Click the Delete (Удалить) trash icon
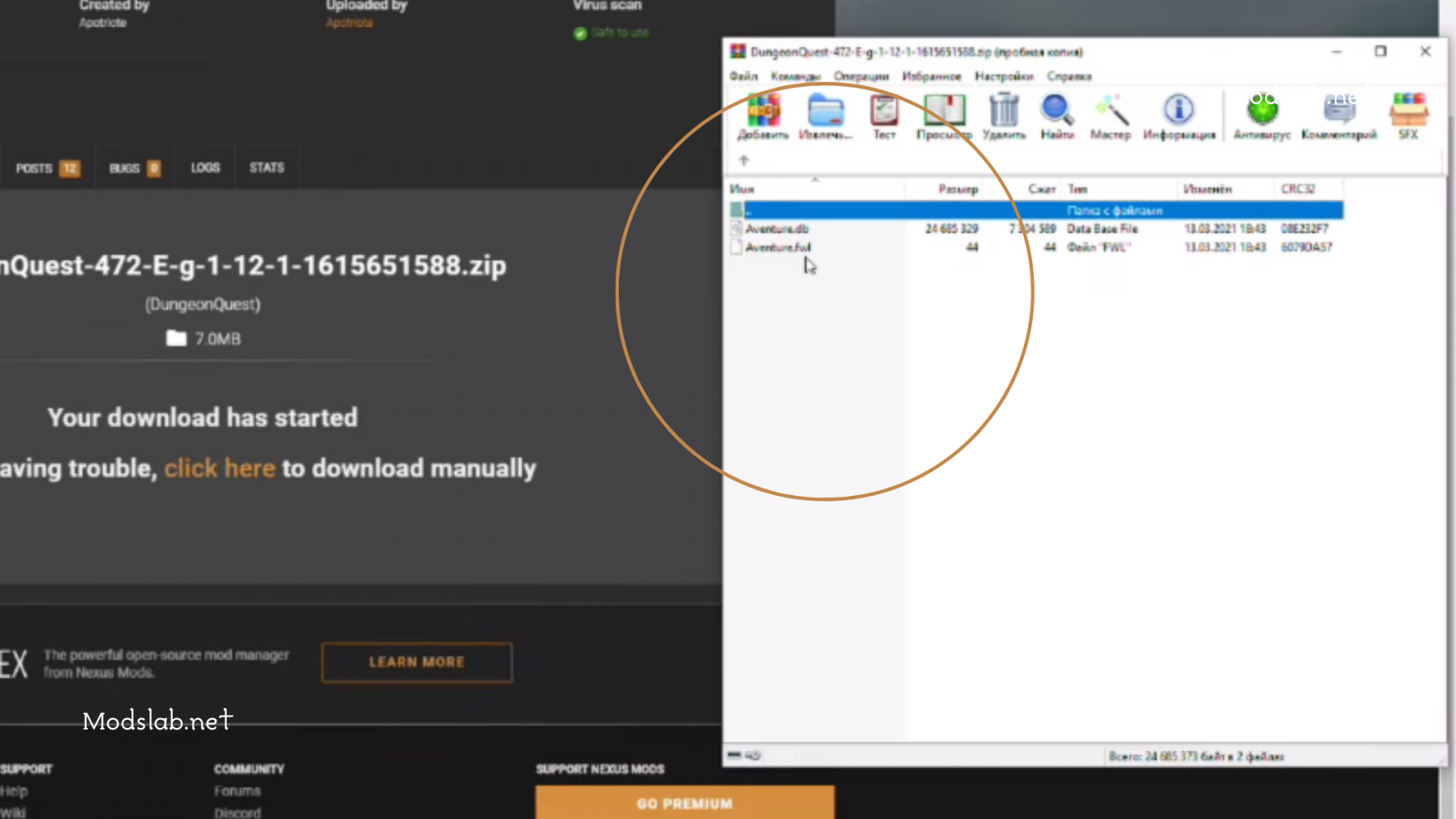This screenshot has height=819, width=1456. point(1004,111)
